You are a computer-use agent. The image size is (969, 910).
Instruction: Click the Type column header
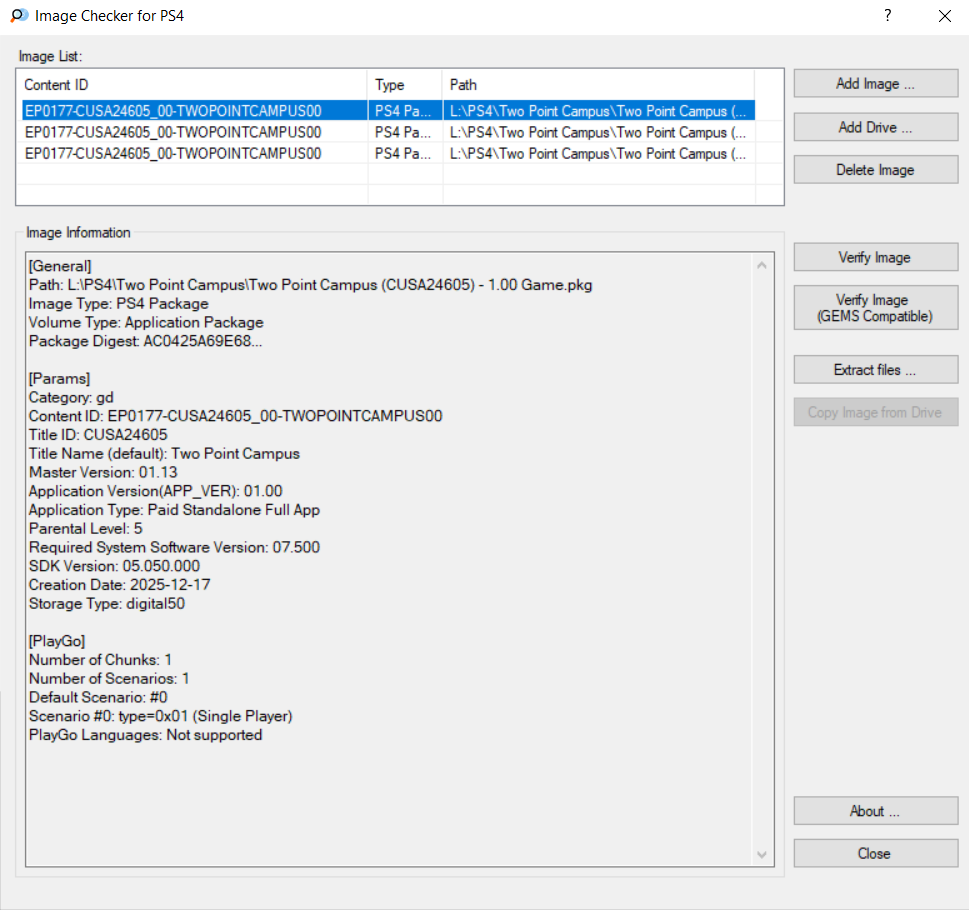404,85
